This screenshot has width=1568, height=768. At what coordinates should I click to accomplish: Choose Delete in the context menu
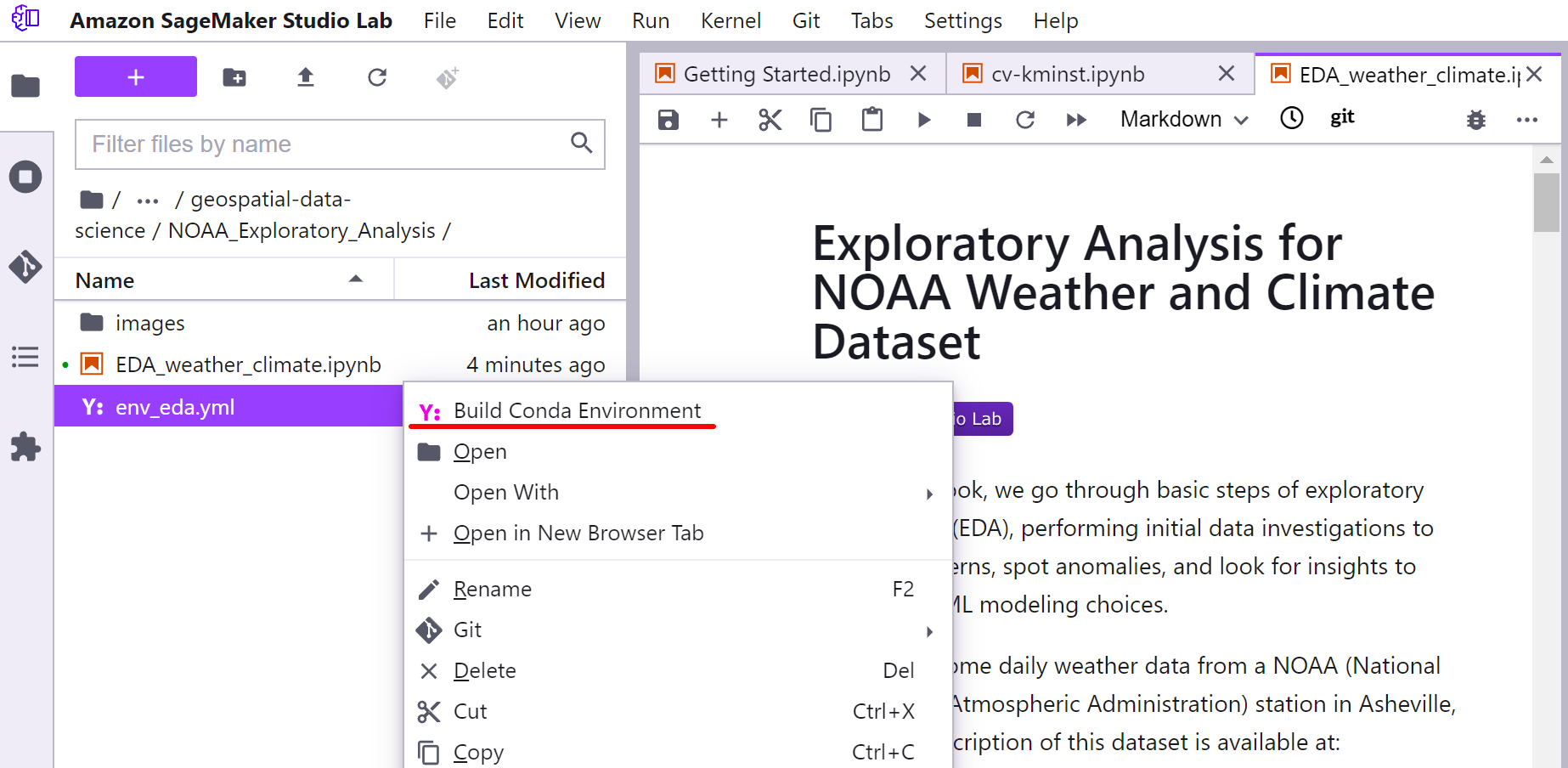[678, 671]
